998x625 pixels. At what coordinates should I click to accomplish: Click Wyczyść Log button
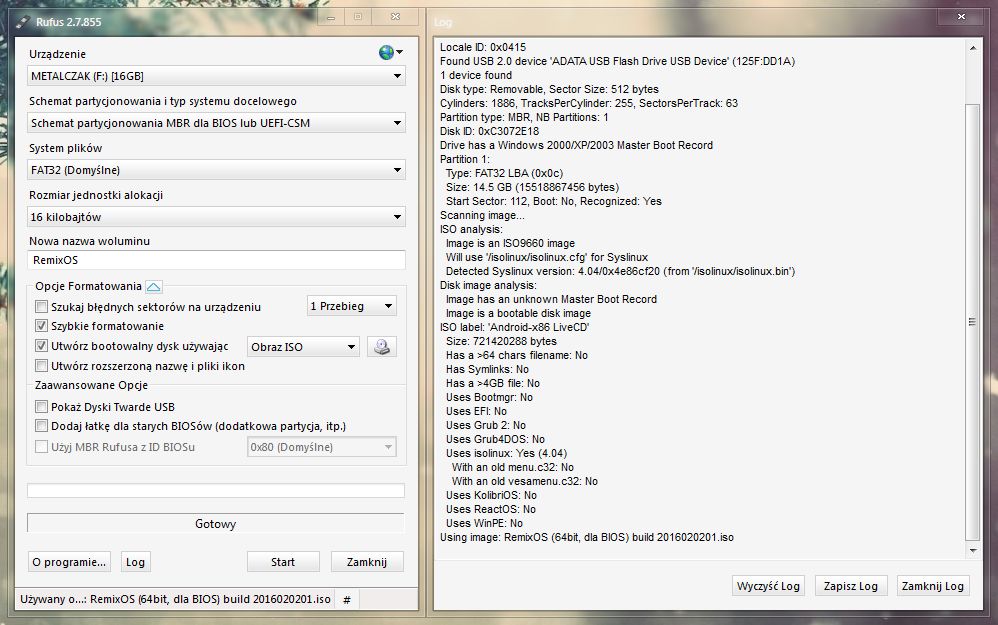tap(768, 586)
